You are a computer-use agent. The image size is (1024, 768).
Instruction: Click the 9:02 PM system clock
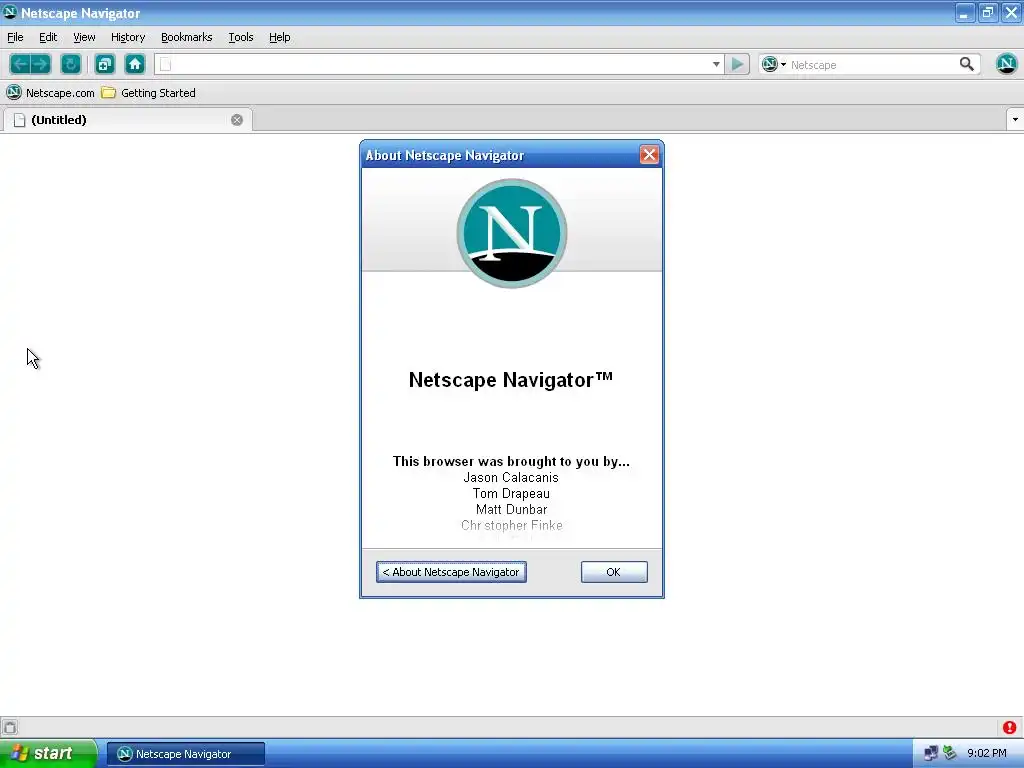click(x=987, y=753)
